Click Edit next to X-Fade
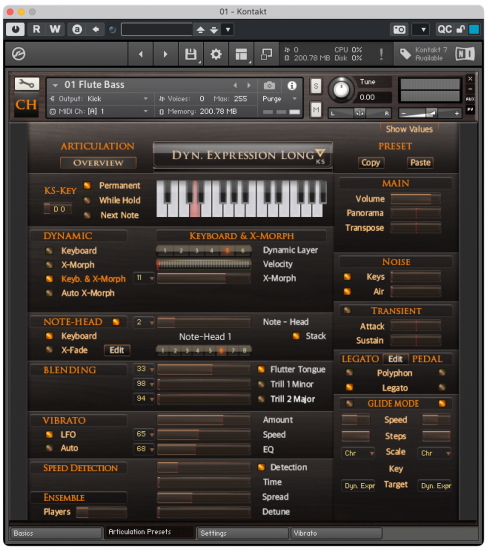Image resolution: width=488 pixels, height=550 pixels. [117, 350]
